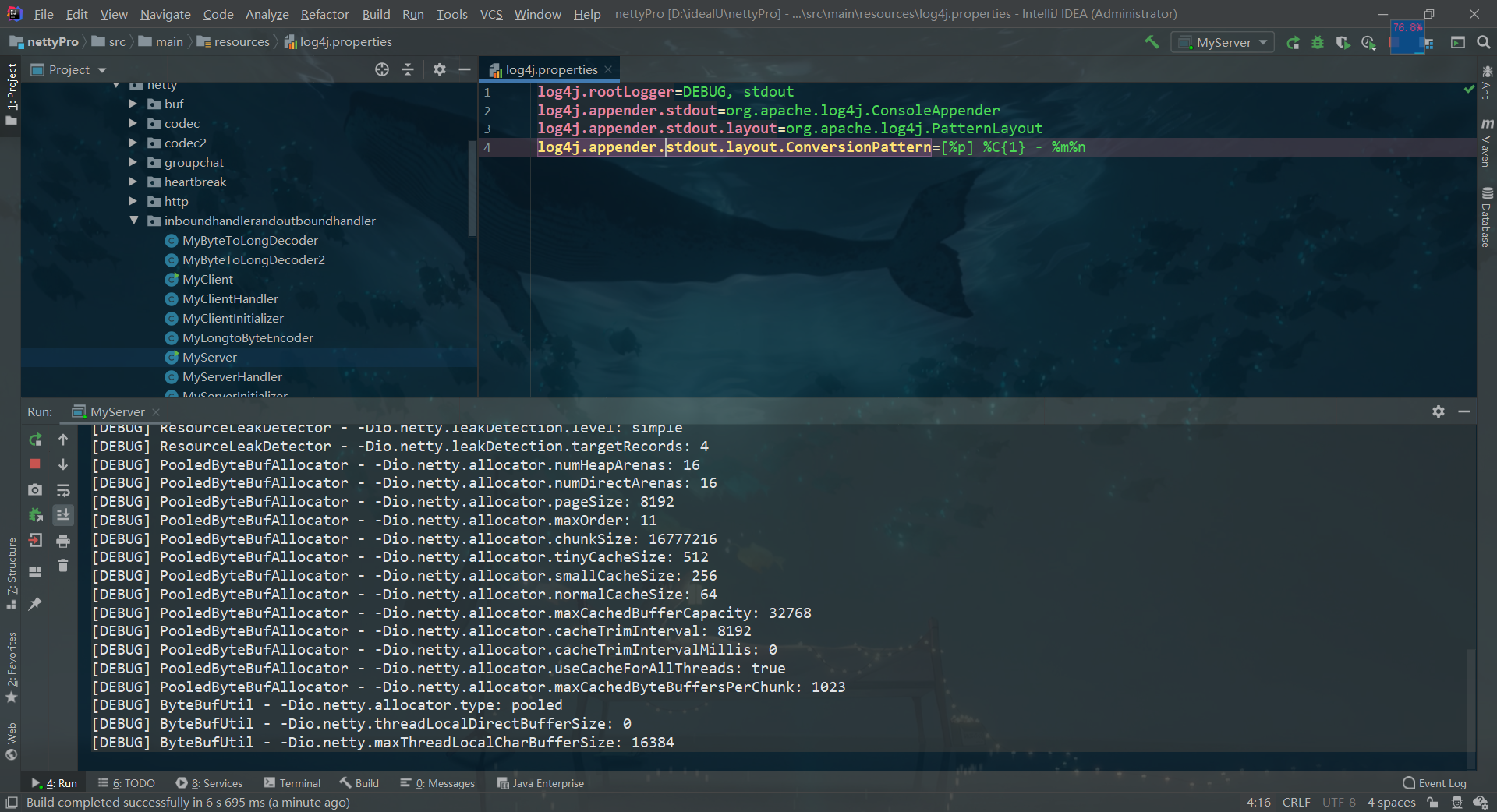
Task: Toggle the Z: Structure tool window
Action: click(x=11, y=574)
